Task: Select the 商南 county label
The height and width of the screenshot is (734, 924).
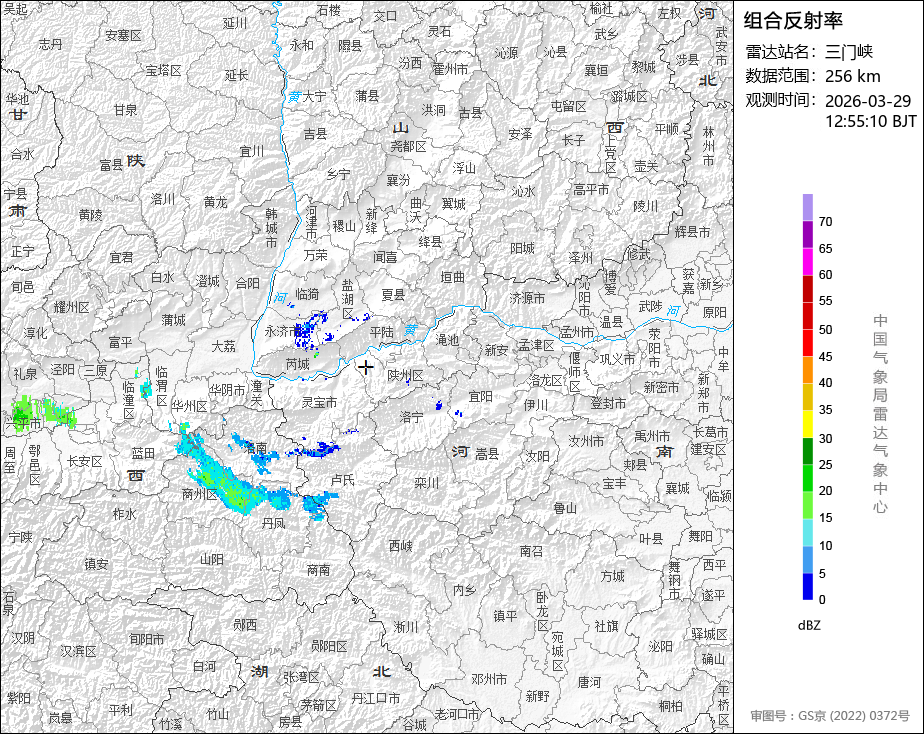Action: pos(318,570)
